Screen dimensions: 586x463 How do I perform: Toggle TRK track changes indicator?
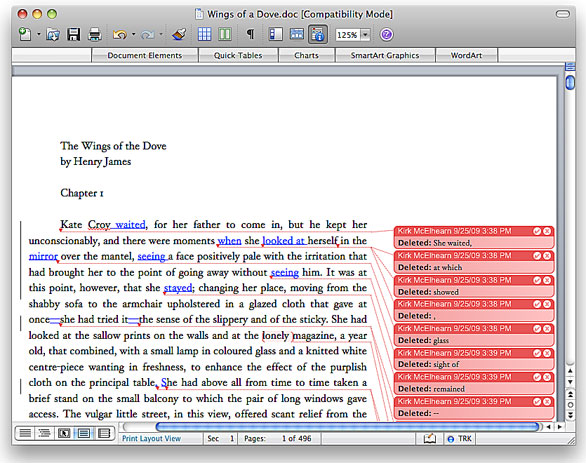pyautogui.click(x=460, y=439)
